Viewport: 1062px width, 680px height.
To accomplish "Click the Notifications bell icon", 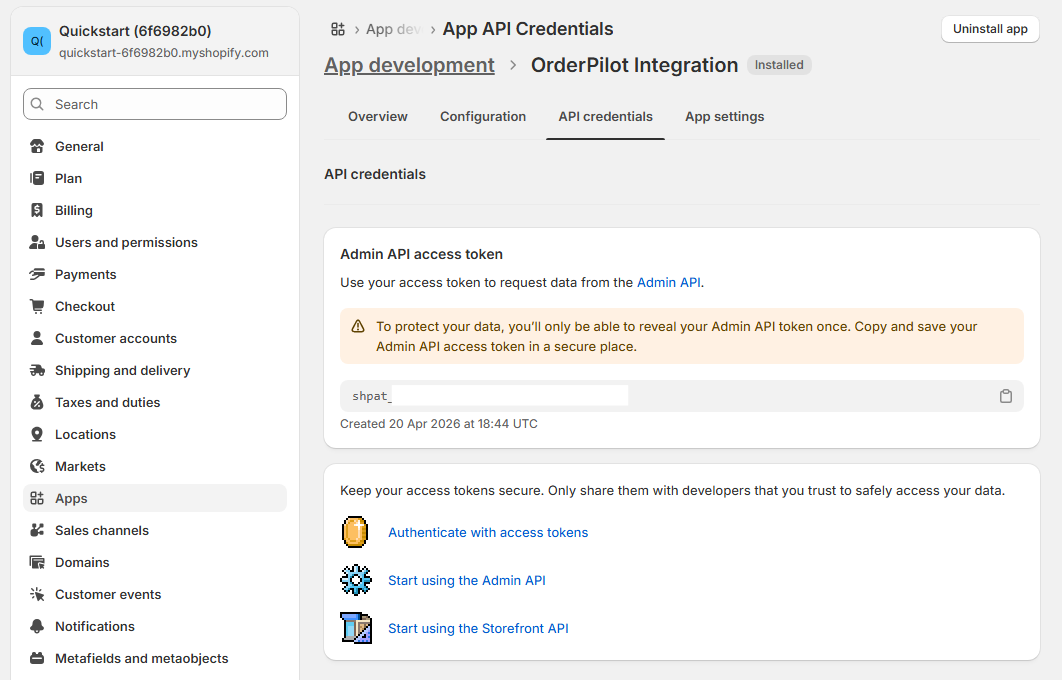I will click(37, 626).
